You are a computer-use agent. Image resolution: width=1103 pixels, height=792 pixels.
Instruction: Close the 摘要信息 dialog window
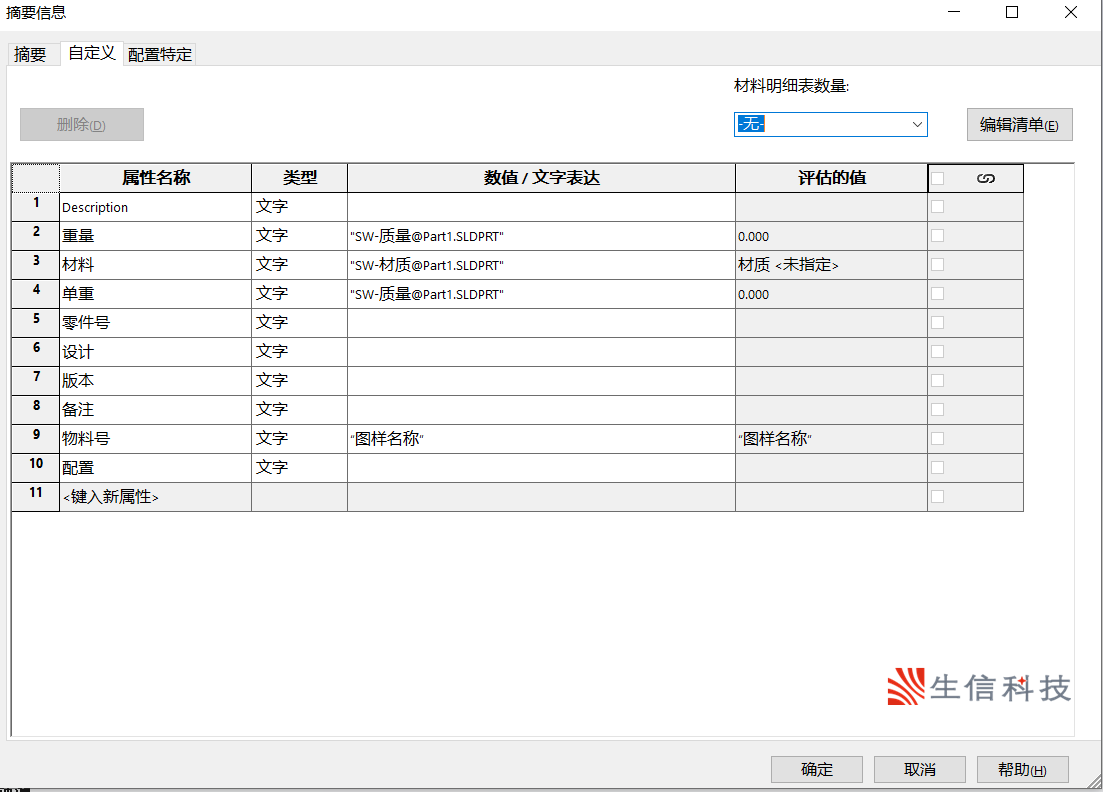[1071, 13]
